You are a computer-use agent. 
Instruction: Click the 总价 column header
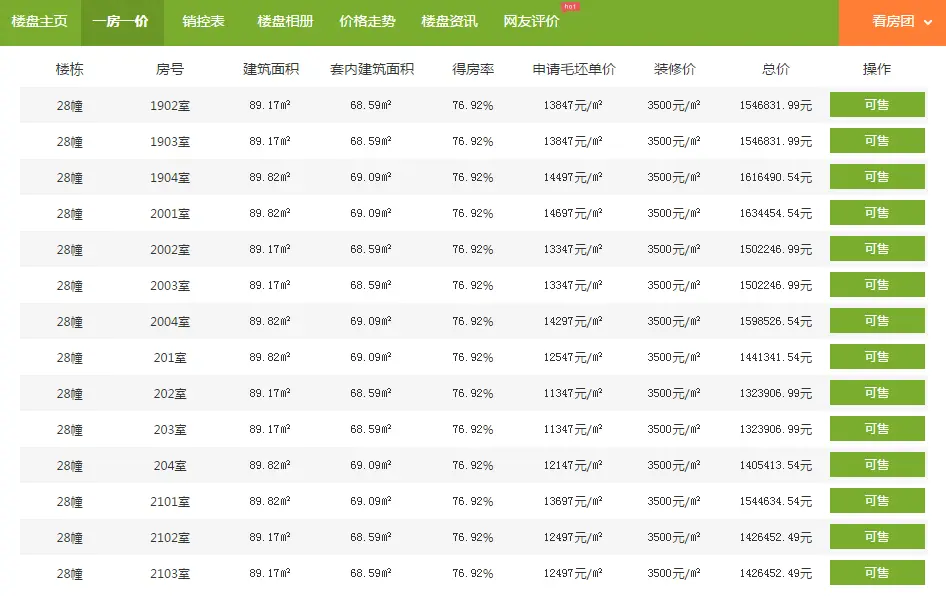click(776, 69)
